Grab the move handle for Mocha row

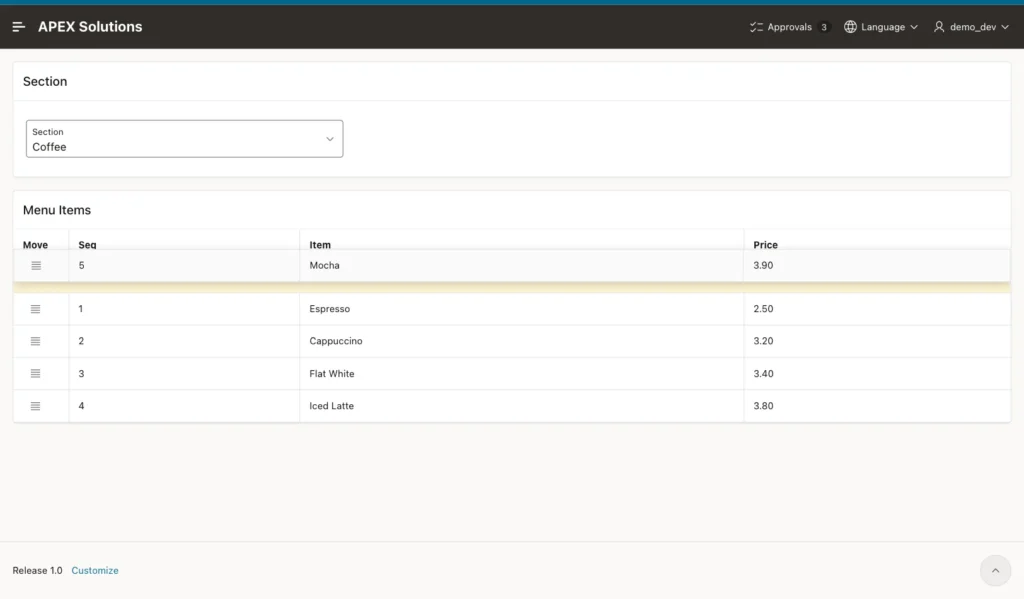[x=36, y=266]
